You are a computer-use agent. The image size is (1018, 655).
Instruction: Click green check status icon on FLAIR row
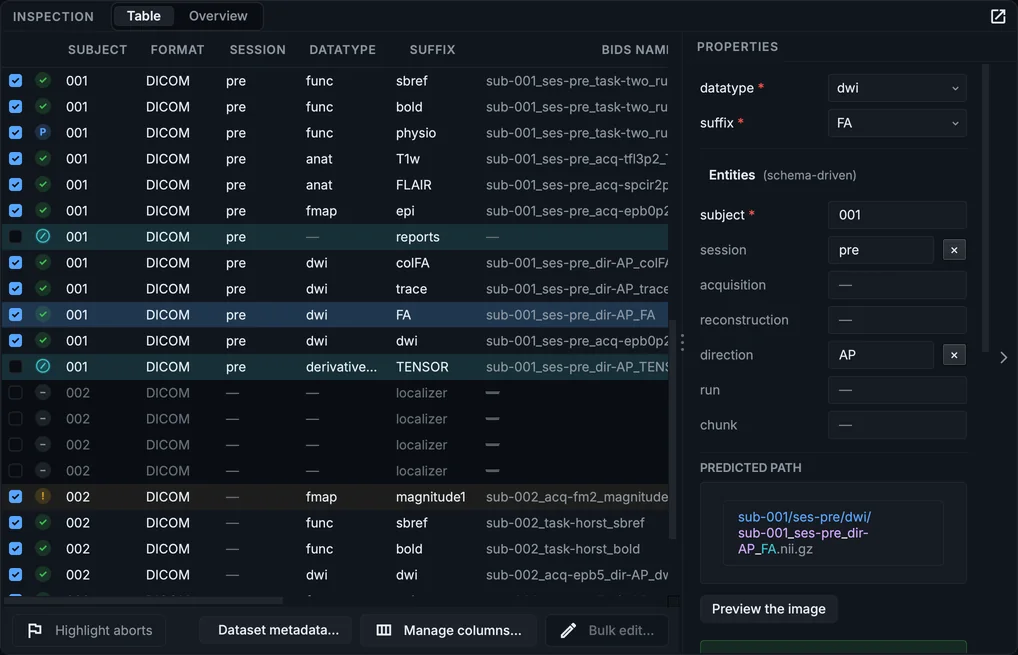tap(43, 184)
